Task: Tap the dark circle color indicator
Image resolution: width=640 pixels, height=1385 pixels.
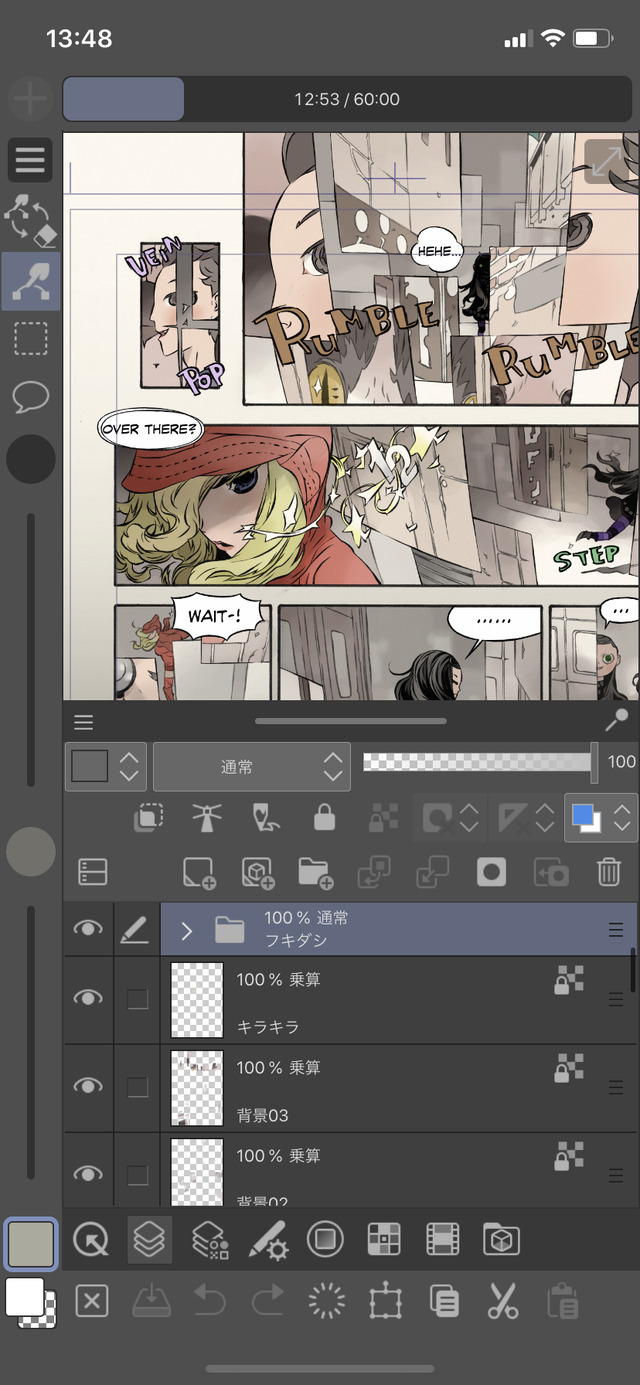Action: pyautogui.click(x=30, y=459)
